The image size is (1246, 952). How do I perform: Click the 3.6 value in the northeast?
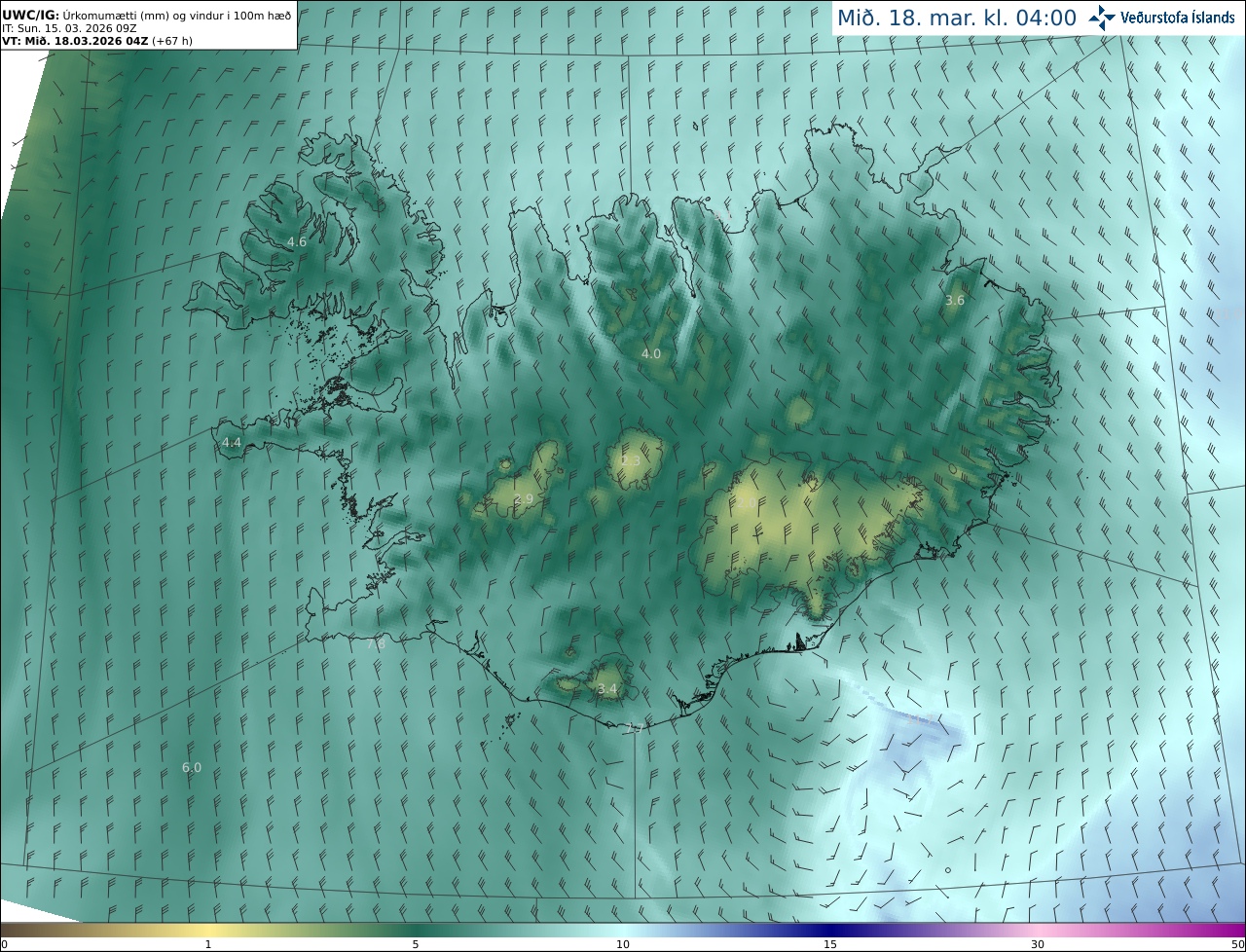[955, 300]
